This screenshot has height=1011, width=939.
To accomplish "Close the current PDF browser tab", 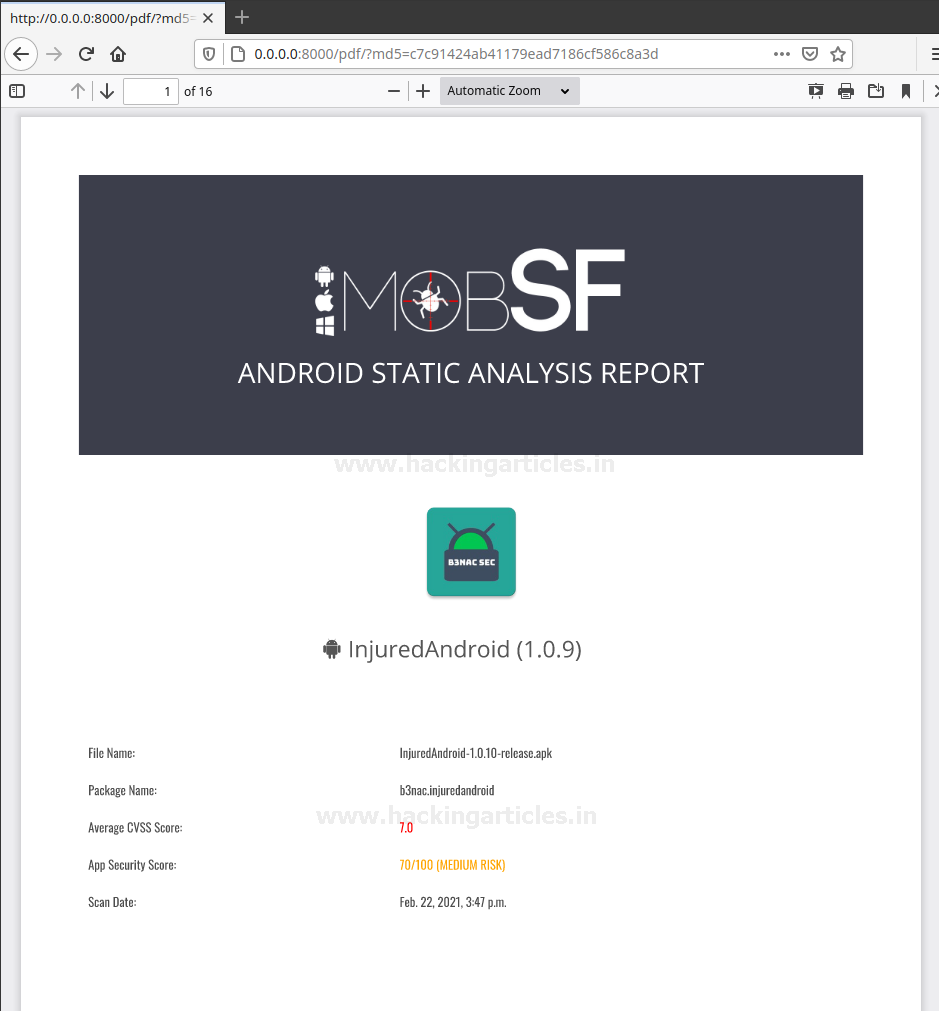I will (208, 18).
